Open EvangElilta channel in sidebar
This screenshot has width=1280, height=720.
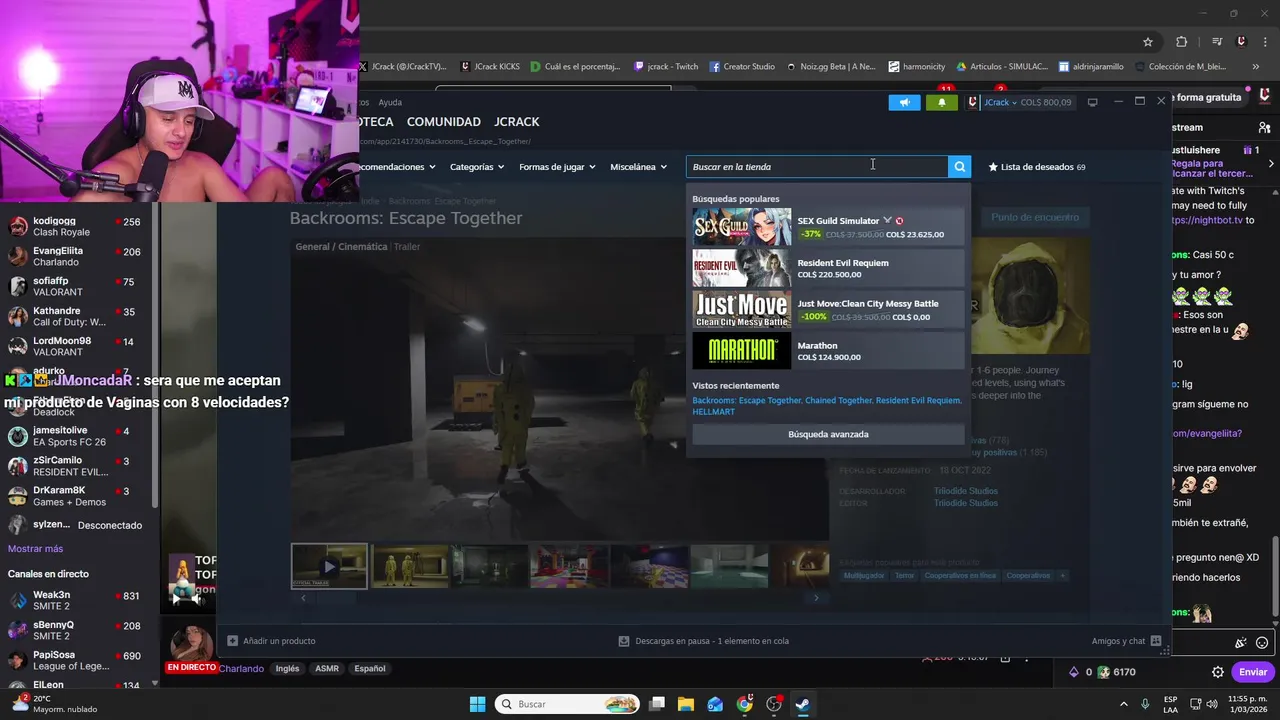[75, 256]
